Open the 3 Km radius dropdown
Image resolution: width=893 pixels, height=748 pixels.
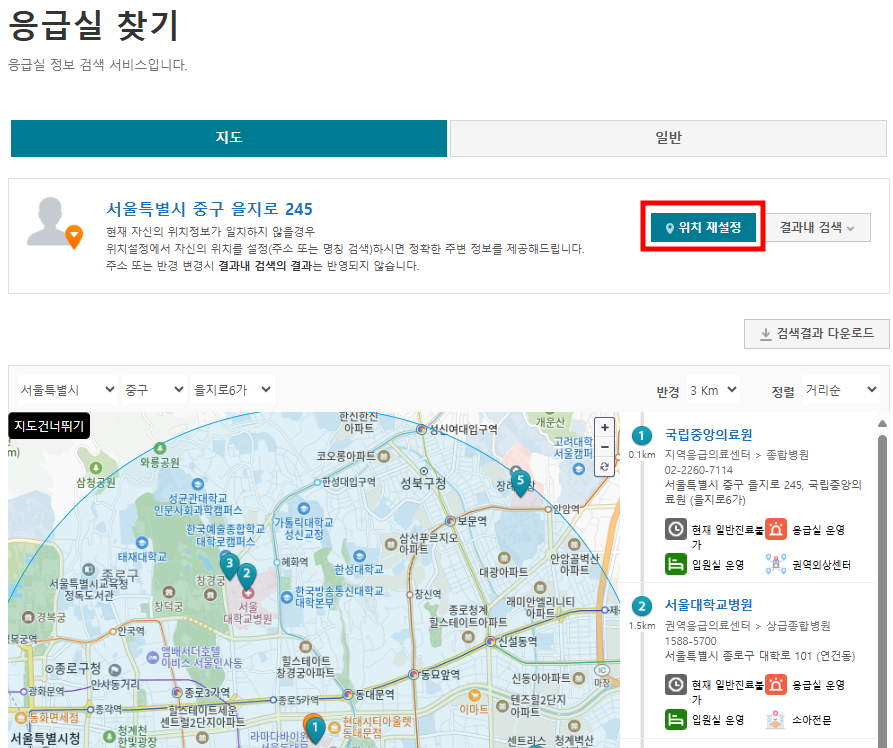(713, 390)
